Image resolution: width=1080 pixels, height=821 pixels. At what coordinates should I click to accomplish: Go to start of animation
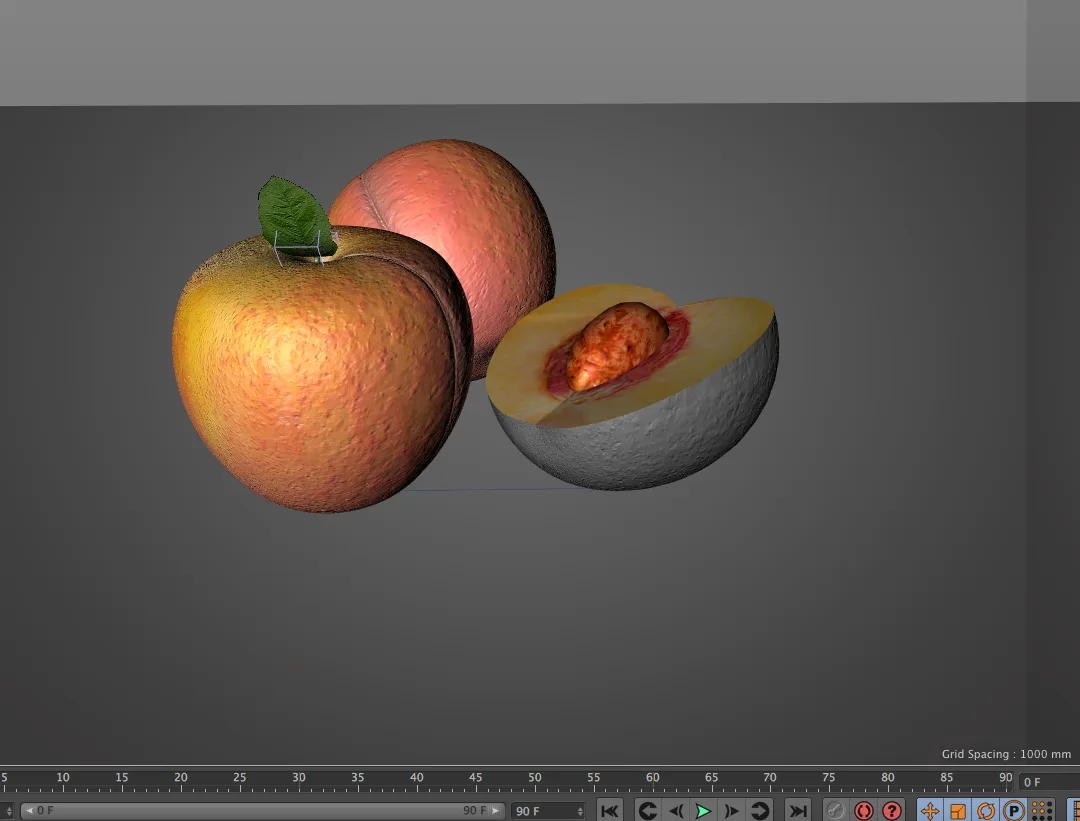point(610,811)
